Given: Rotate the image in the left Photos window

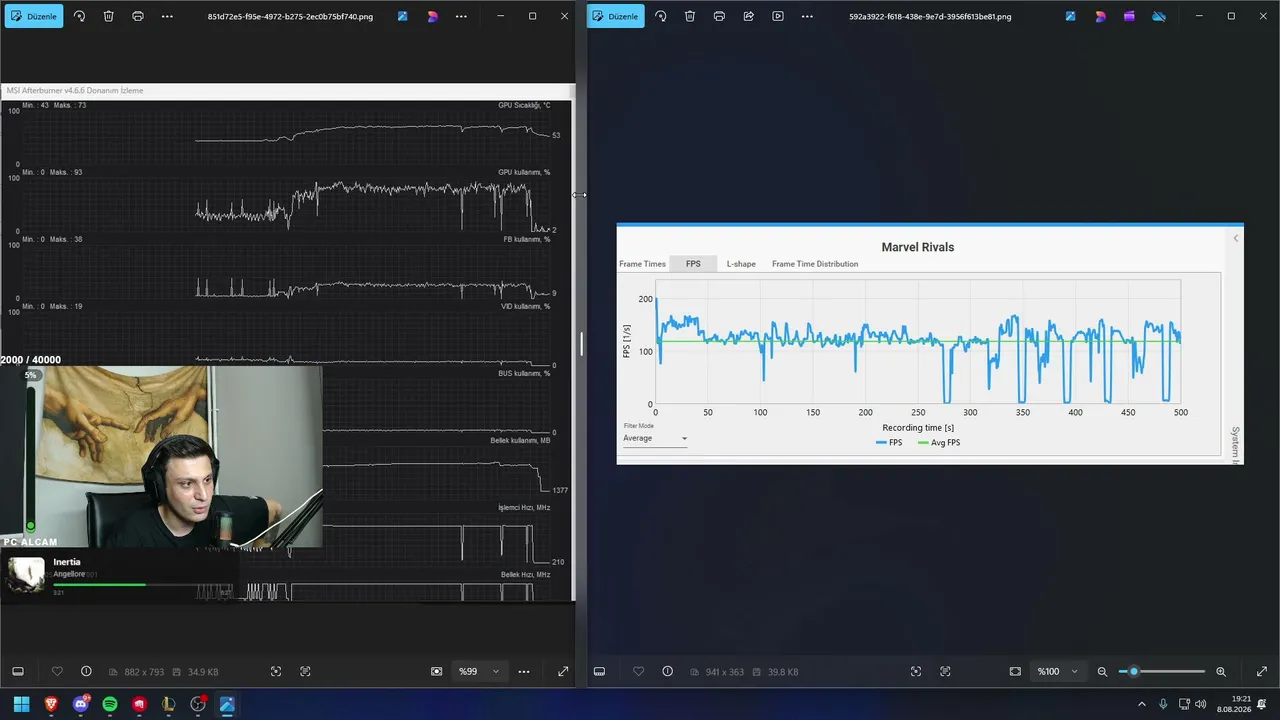Looking at the screenshot, I should (x=80, y=16).
